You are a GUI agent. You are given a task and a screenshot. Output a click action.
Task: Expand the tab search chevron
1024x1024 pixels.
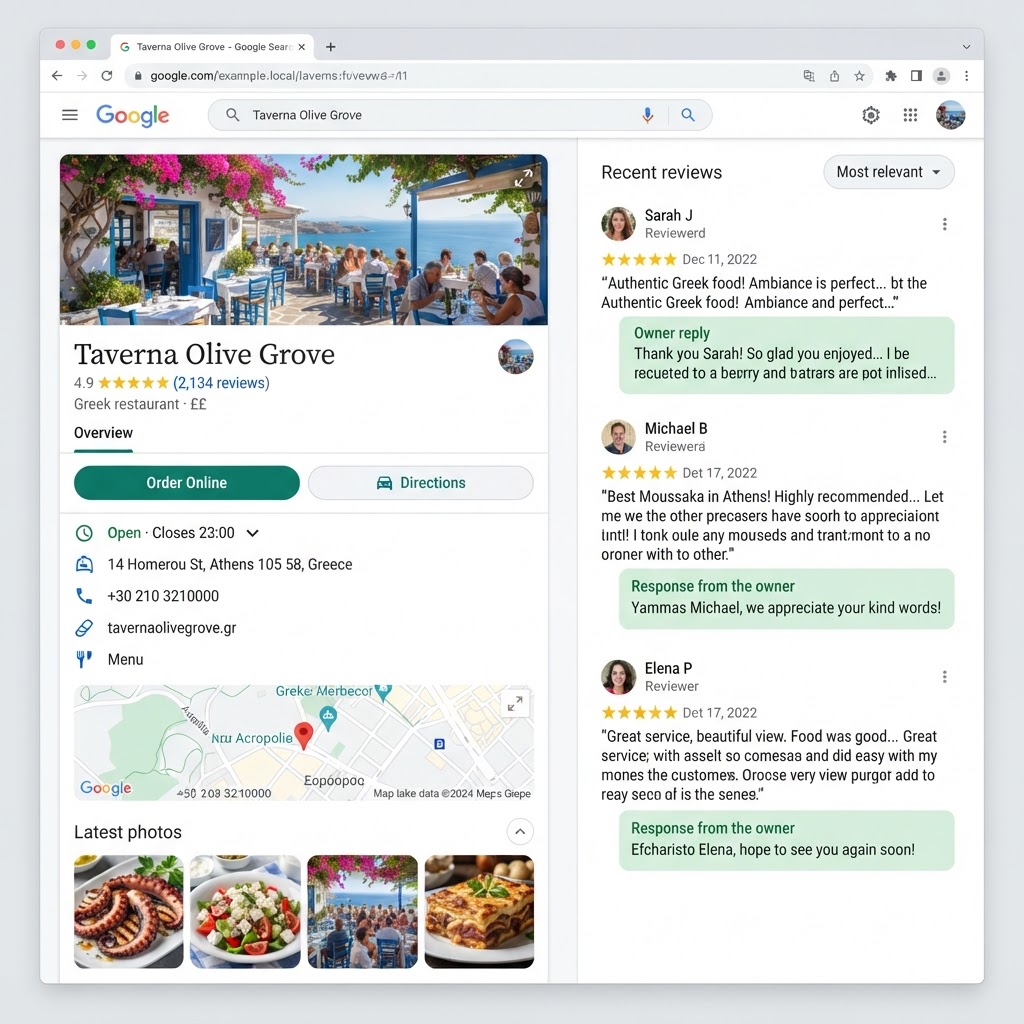coord(967,47)
